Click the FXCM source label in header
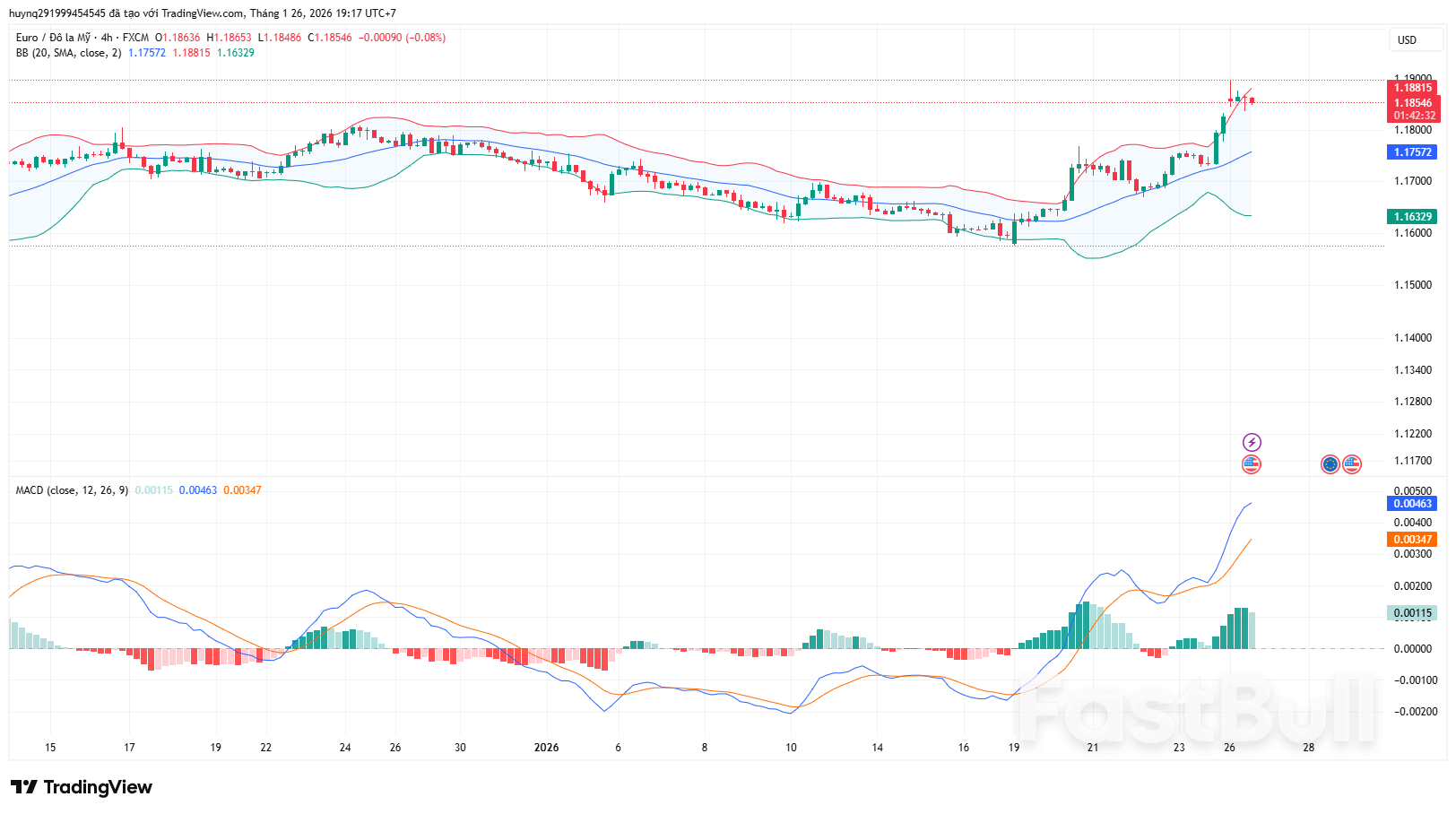Image resolution: width=1456 pixels, height=814 pixels. click(x=135, y=38)
